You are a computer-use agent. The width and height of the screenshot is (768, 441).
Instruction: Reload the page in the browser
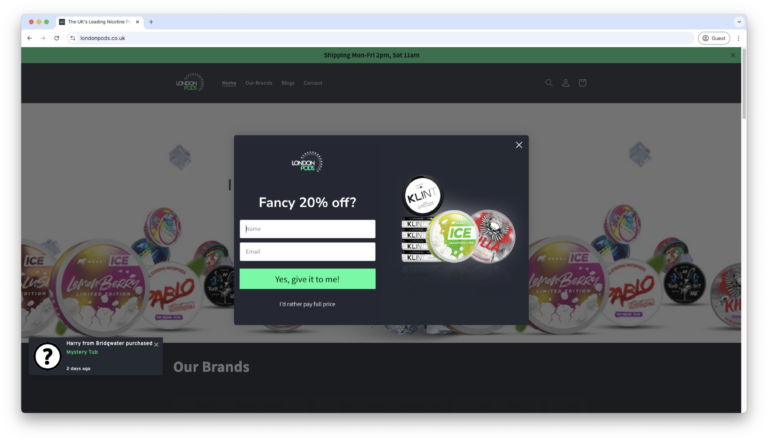(57, 38)
